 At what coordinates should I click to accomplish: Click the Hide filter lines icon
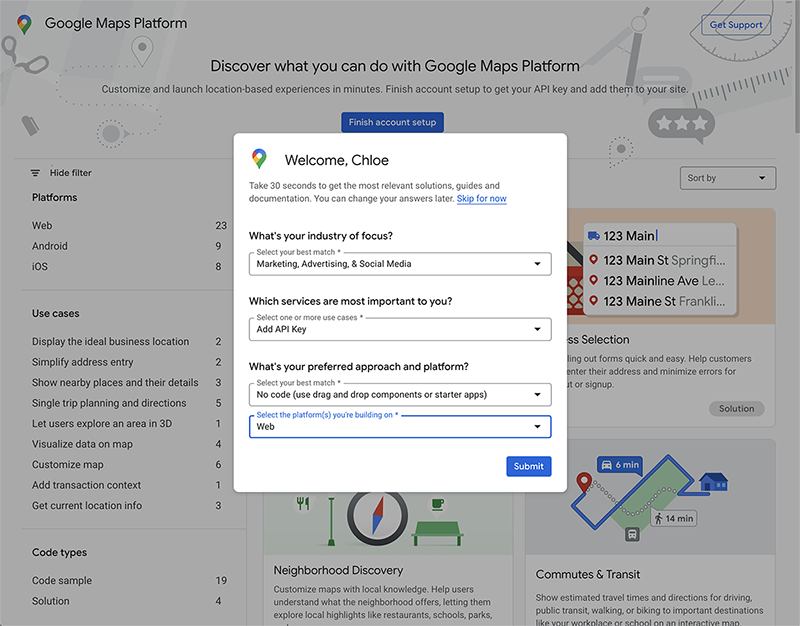coord(35,173)
